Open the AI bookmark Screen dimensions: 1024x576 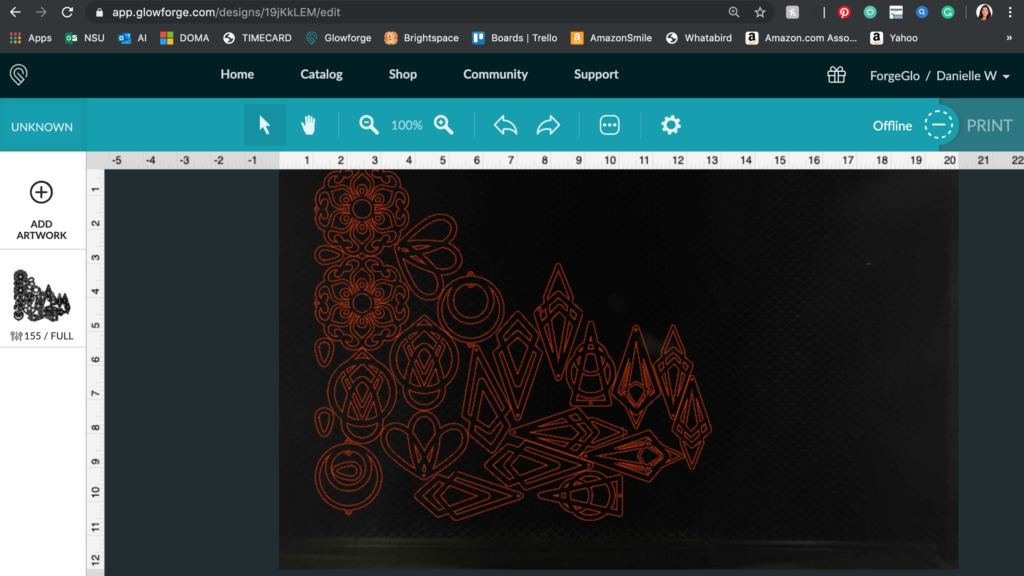(x=133, y=38)
